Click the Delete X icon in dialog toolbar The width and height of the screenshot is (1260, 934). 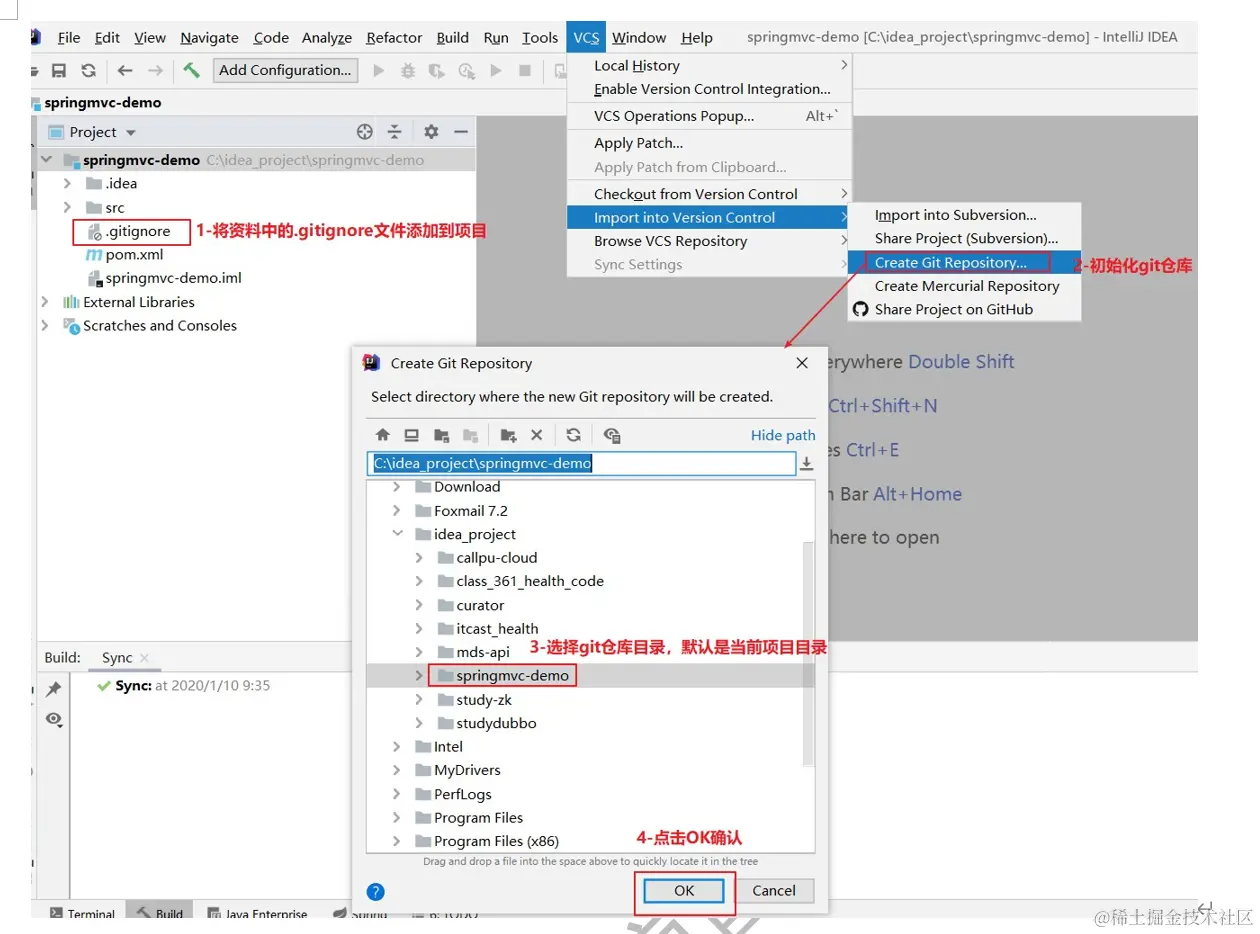tap(536, 435)
